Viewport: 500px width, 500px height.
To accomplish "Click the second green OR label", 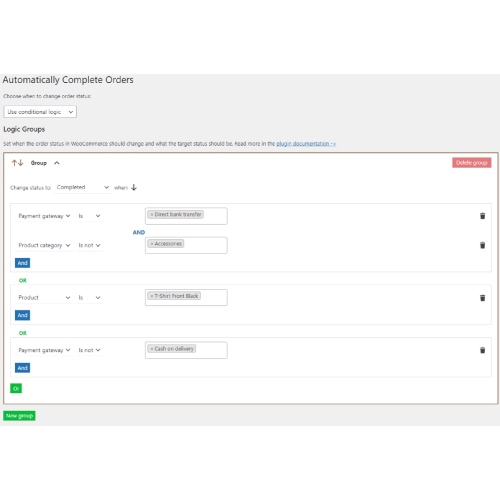I will click(x=23, y=333).
